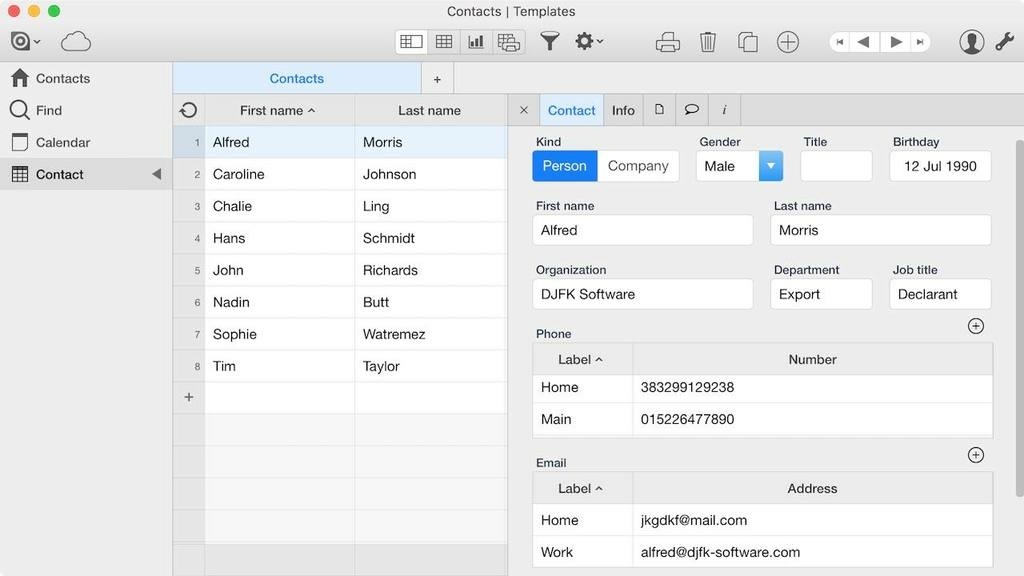Close the record detail panel
The image size is (1024, 576).
(x=524, y=110)
